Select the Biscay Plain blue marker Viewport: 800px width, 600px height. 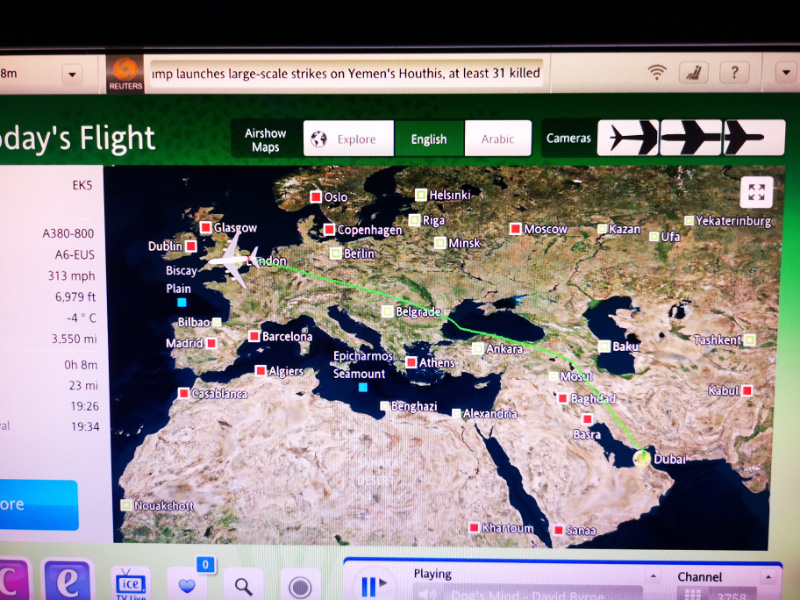[182, 303]
